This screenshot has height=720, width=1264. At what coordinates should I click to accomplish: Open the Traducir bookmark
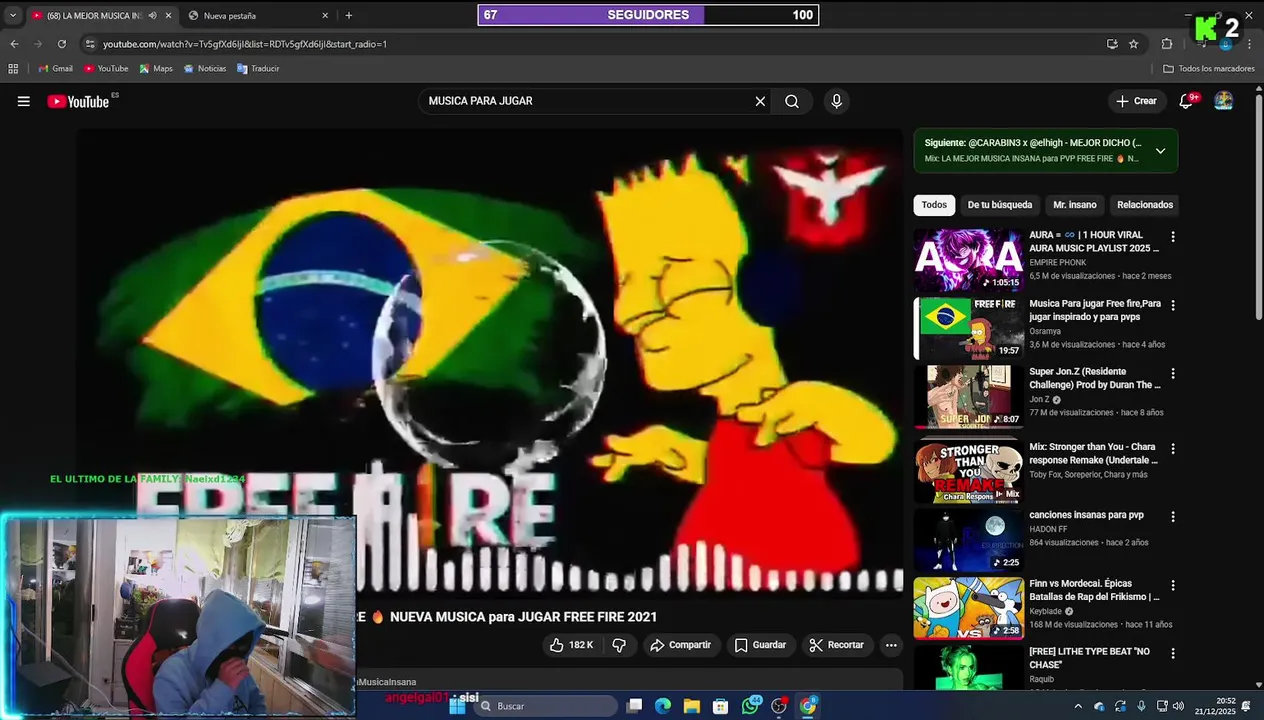pyautogui.click(x=258, y=69)
